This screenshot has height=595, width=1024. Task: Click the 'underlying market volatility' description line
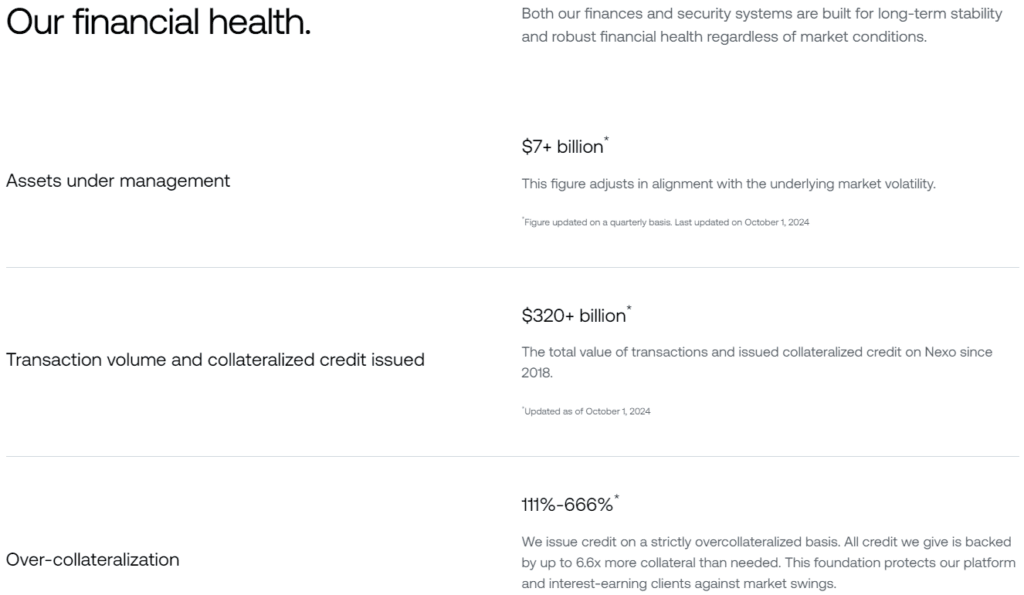click(x=728, y=184)
